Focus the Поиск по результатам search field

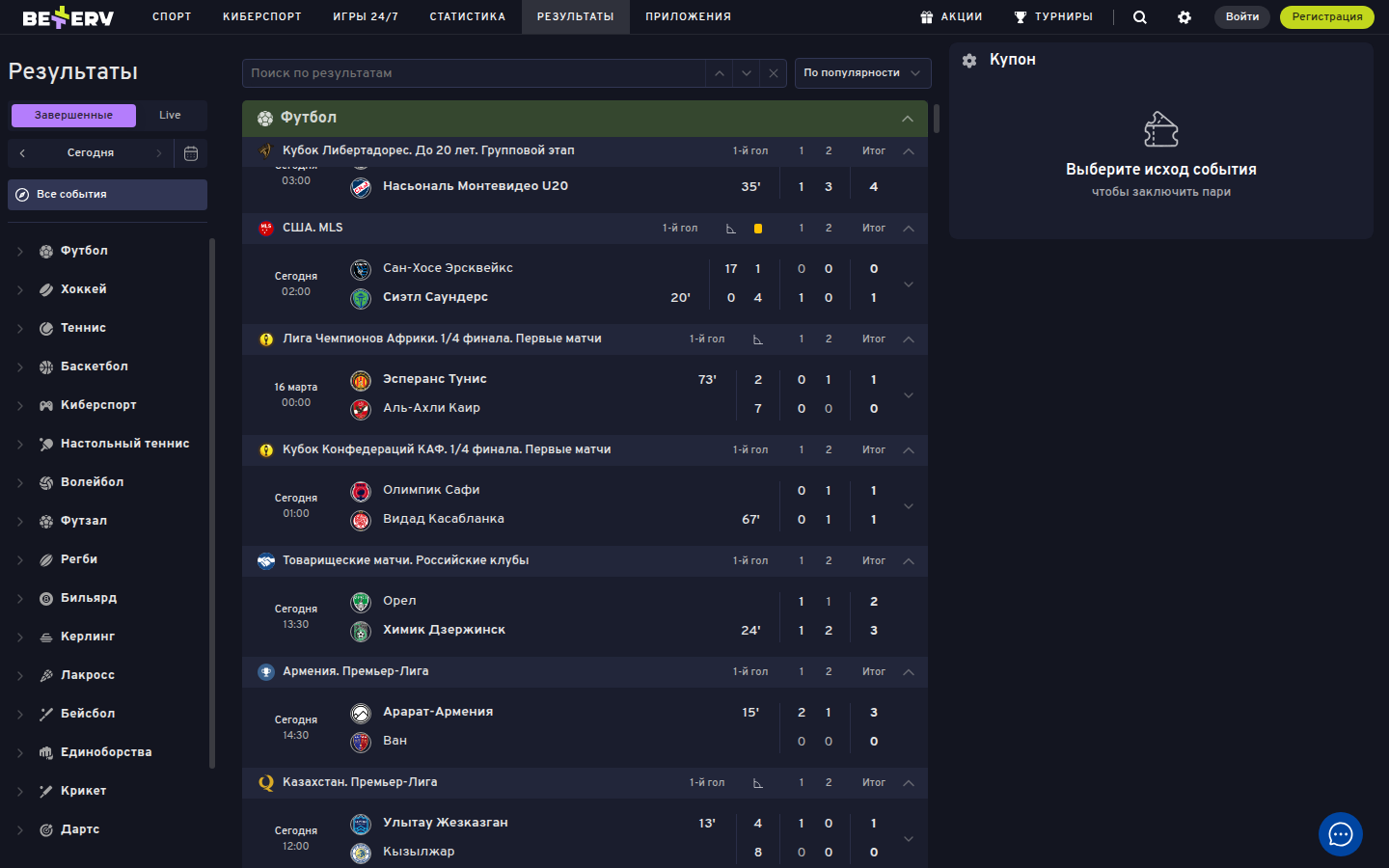(x=473, y=73)
